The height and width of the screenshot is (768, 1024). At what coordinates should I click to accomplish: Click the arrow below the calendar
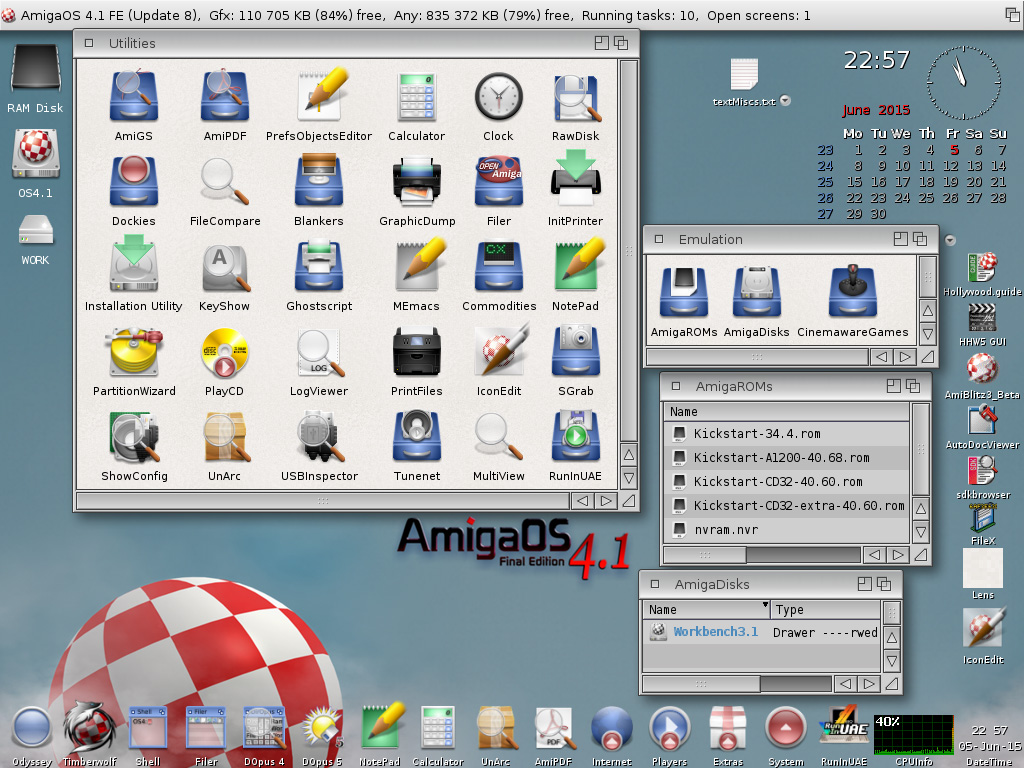coord(949,240)
